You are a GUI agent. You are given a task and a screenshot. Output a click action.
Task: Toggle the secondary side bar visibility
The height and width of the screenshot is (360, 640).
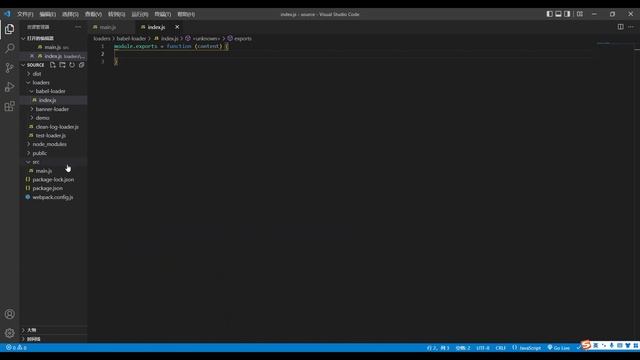point(567,14)
